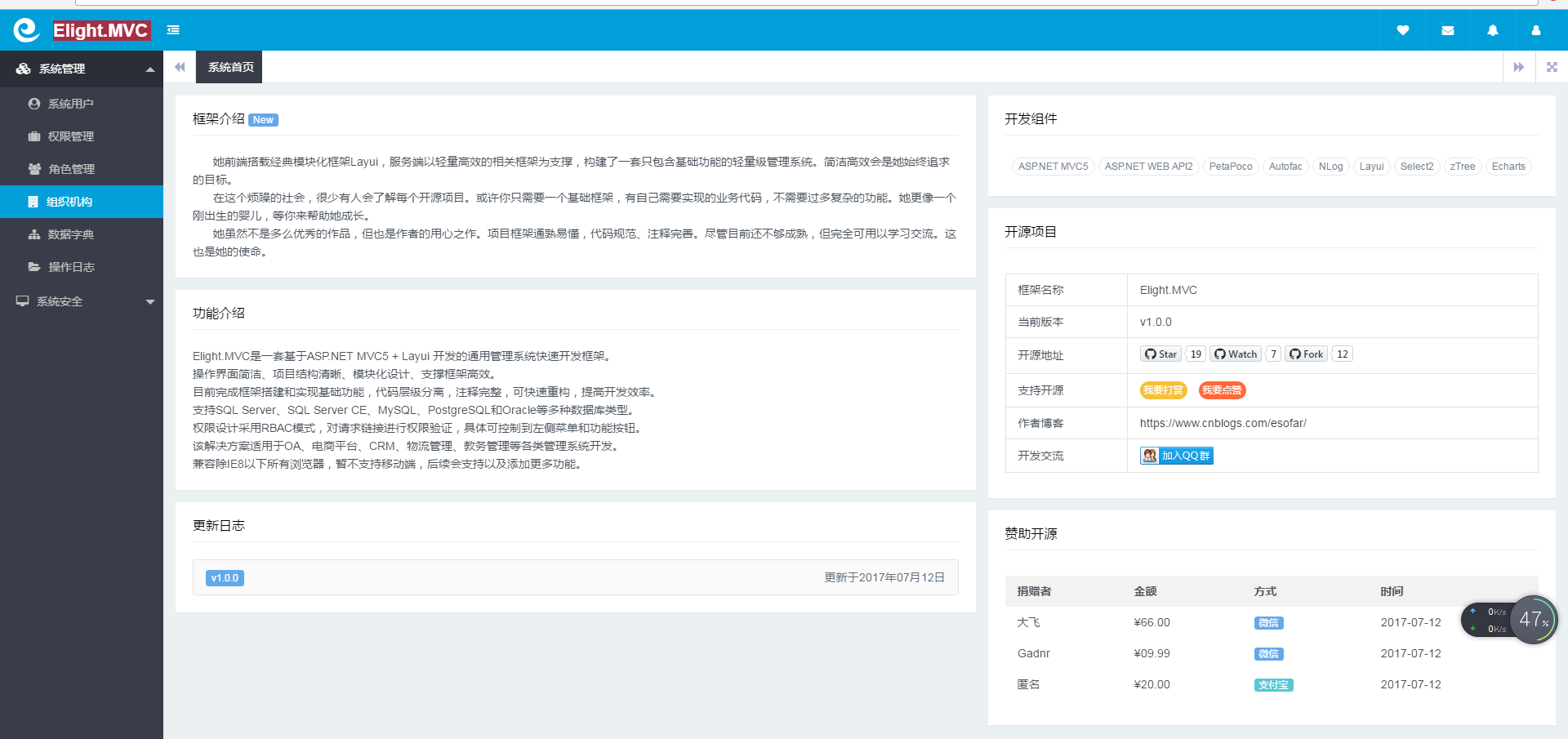Click the 加入QQ群 button

pos(1177,456)
